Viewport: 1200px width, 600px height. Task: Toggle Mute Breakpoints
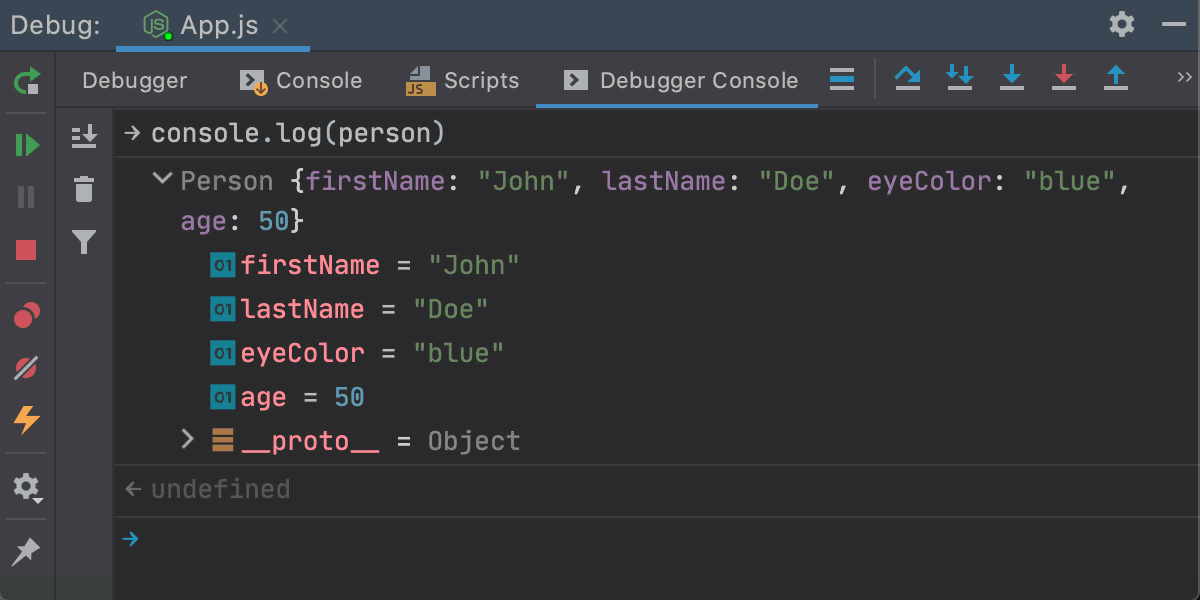coord(27,368)
